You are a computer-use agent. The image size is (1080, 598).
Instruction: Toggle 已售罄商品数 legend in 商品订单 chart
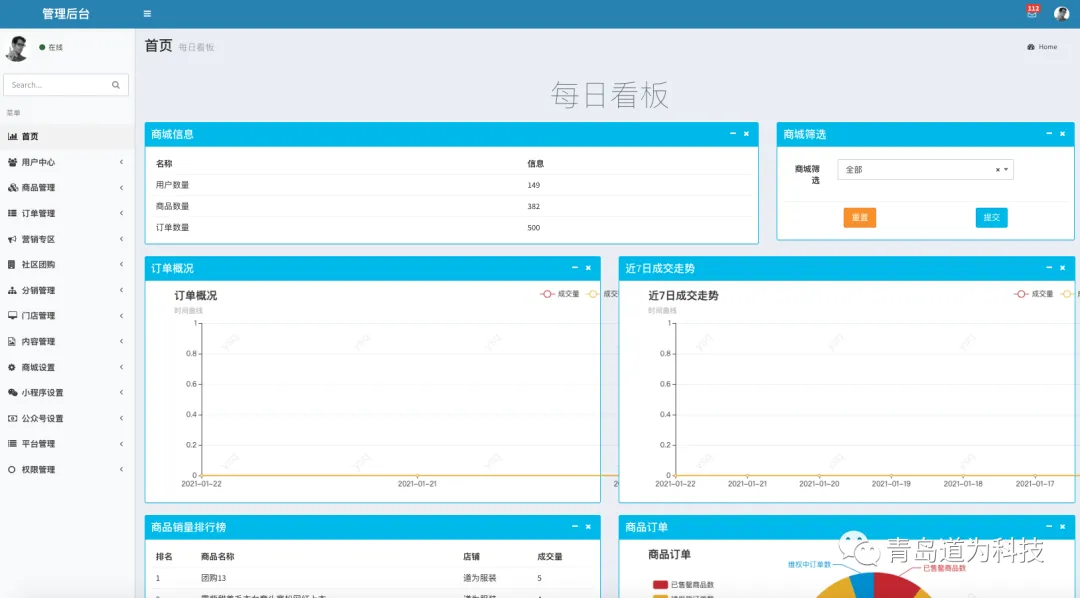[x=685, y=585]
